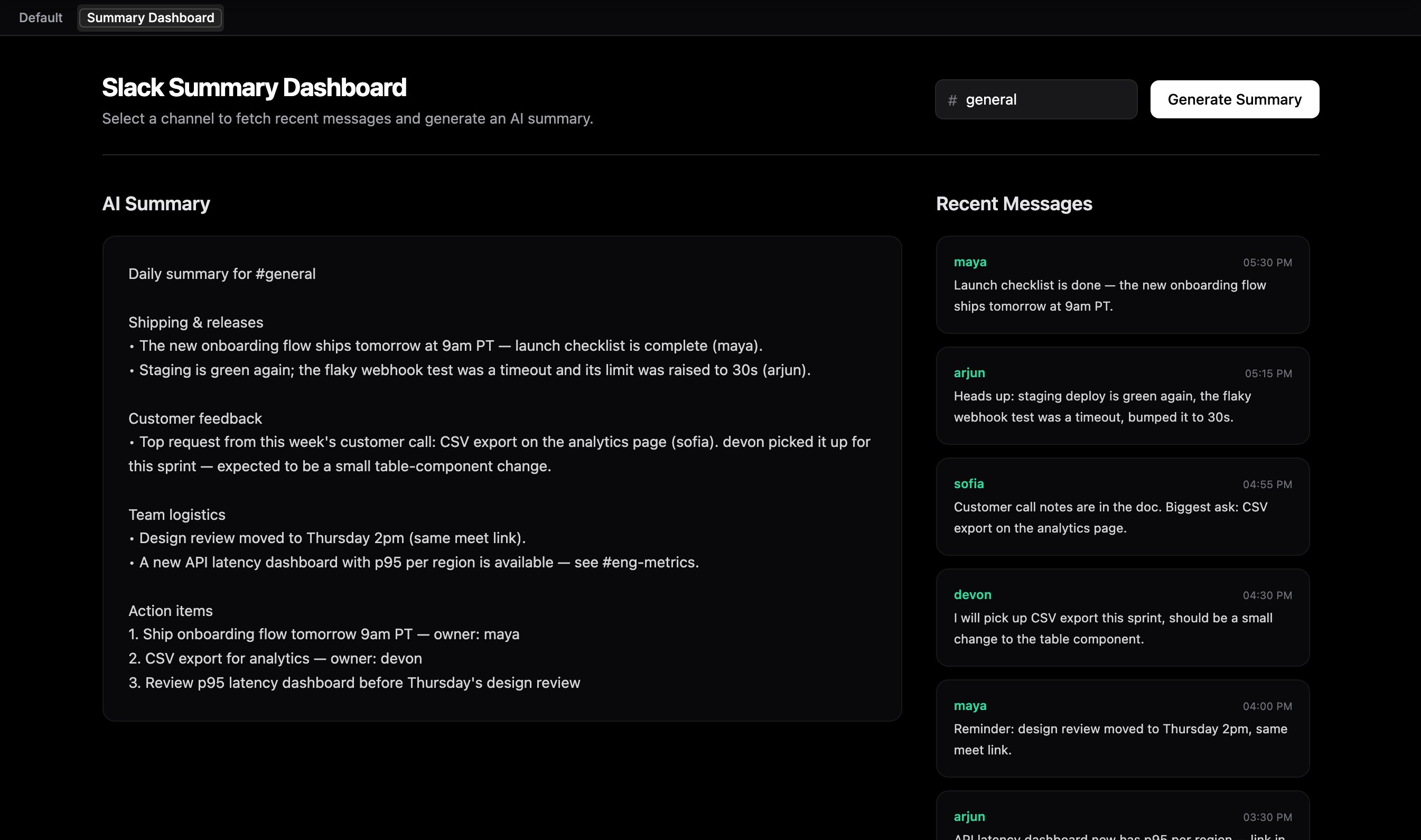Image resolution: width=1421 pixels, height=840 pixels.
Task: Click the 'Select a channel to fetch' subtitle
Action: tap(348, 118)
